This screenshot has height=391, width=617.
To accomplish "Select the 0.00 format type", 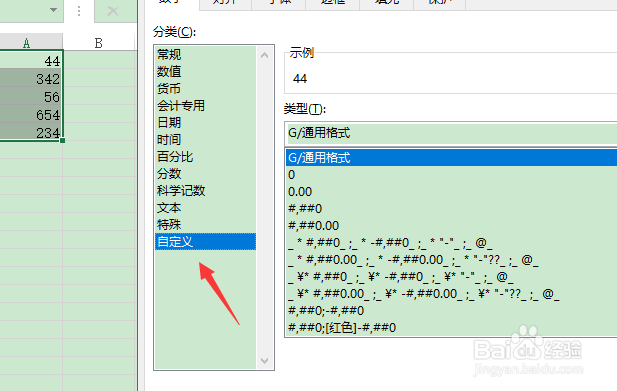I will pyautogui.click(x=451, y=192).
